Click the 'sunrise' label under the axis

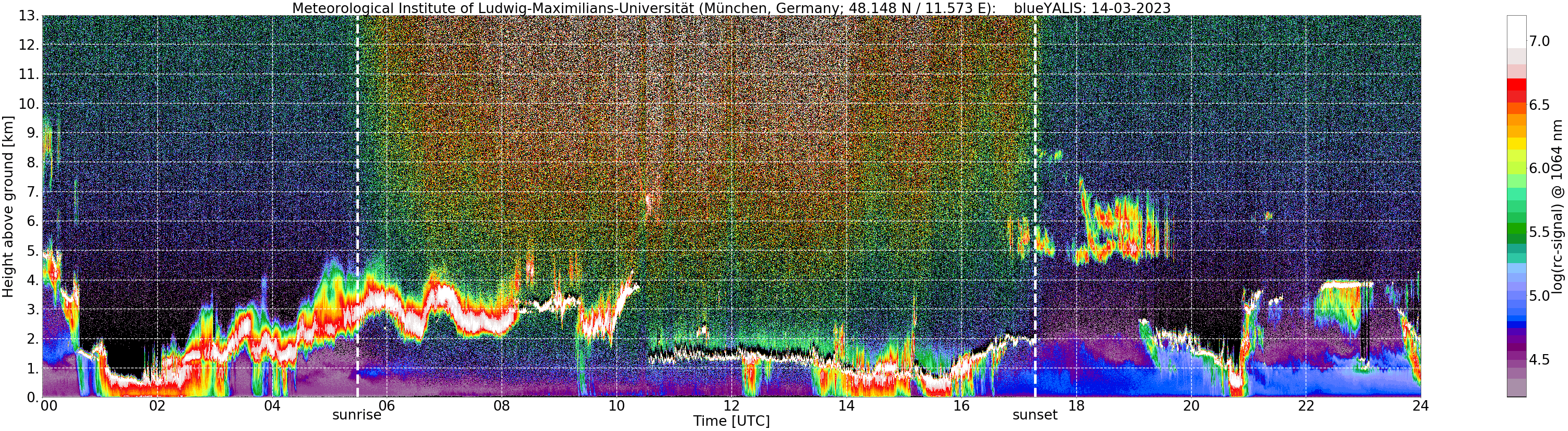[357, 415]
